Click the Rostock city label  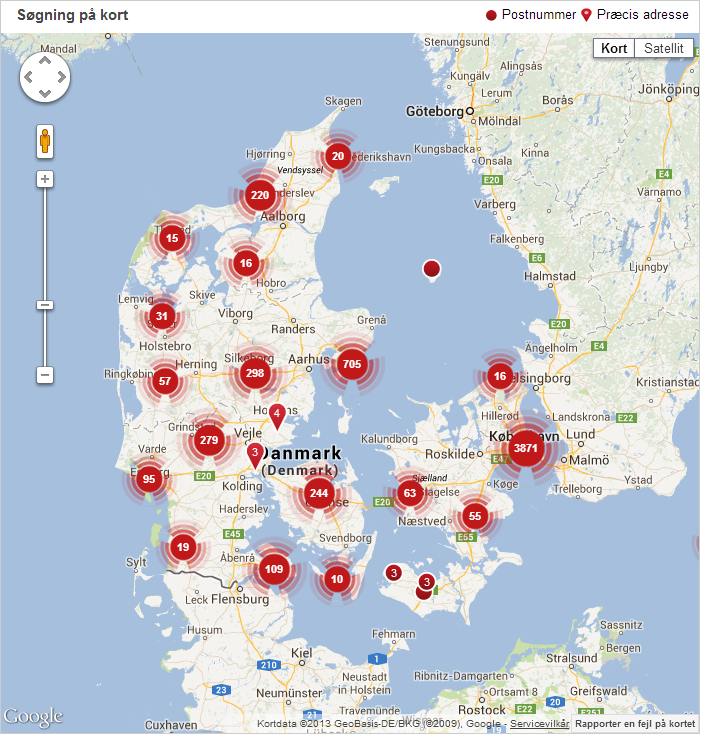[x=482, y=710]
